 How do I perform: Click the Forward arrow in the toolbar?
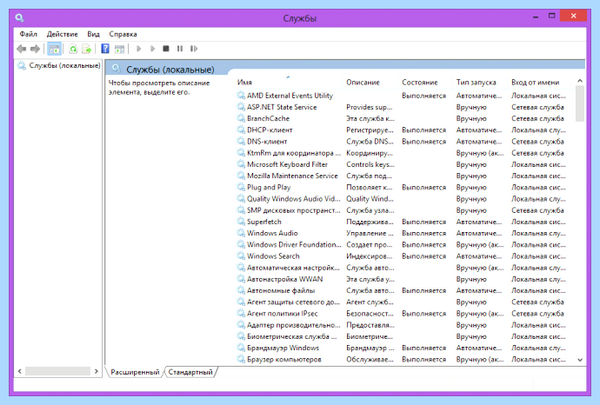(35, 49)
